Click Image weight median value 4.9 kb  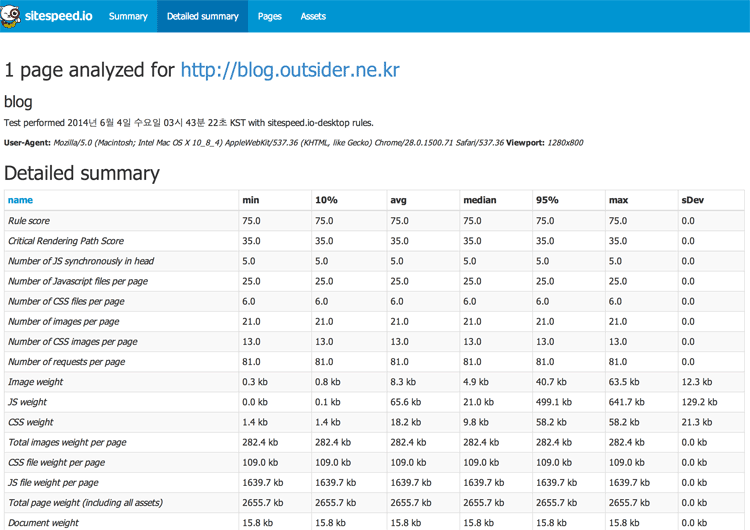pos(475,381)
